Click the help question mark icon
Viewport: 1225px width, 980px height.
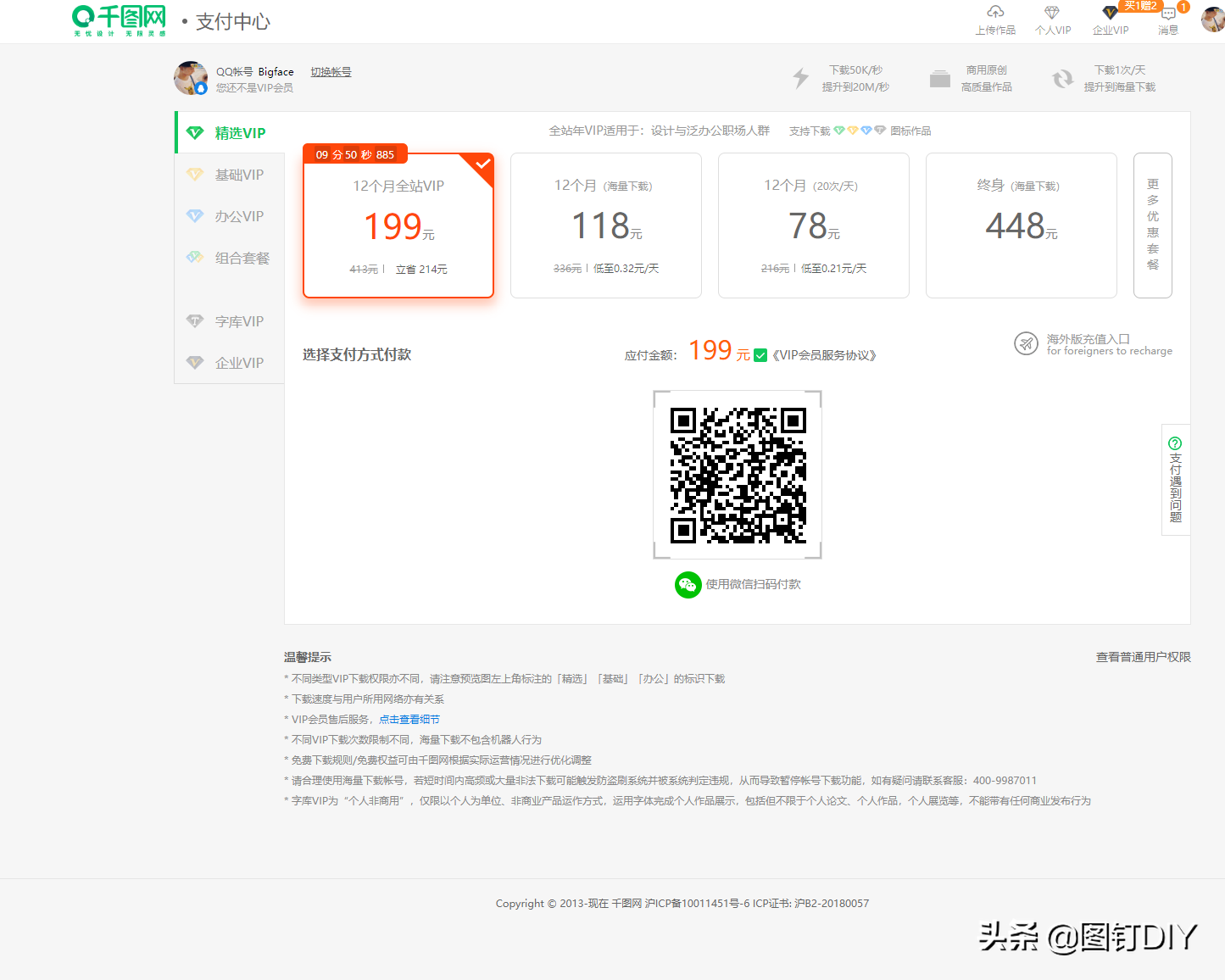click(1175, 443)
